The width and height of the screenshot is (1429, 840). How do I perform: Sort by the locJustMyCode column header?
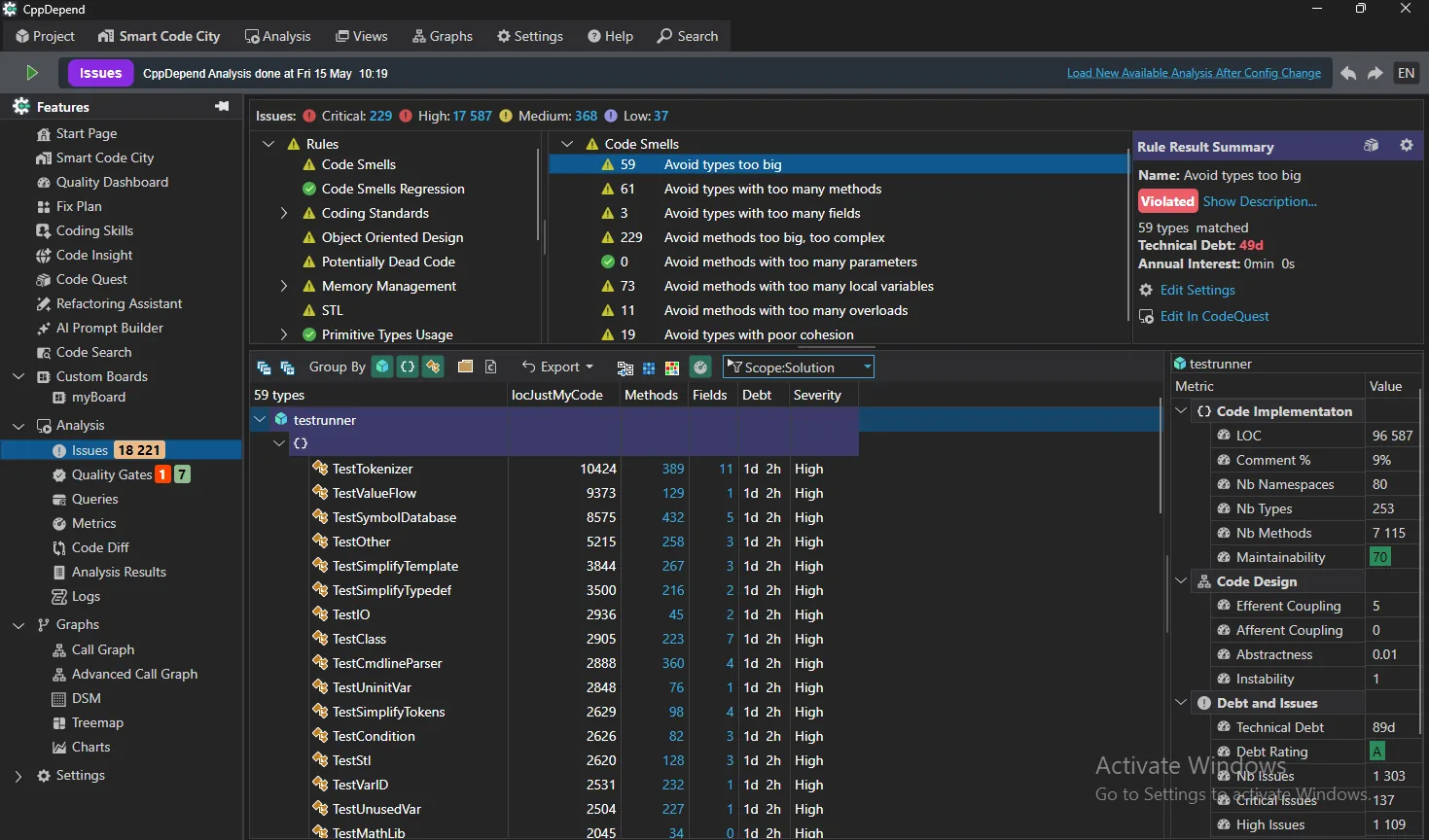557,395
